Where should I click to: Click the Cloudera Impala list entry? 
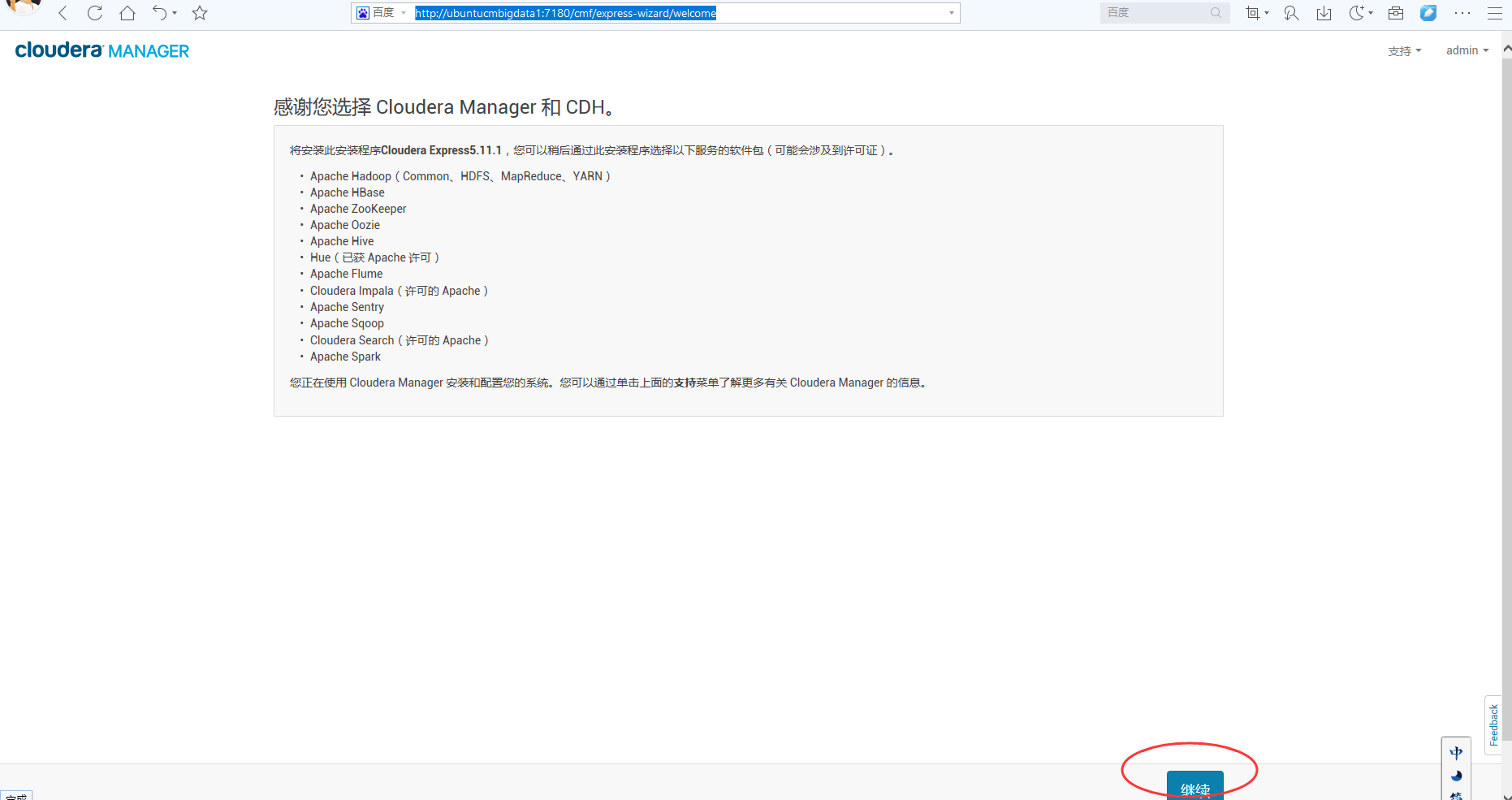click(x=399, y=291)
